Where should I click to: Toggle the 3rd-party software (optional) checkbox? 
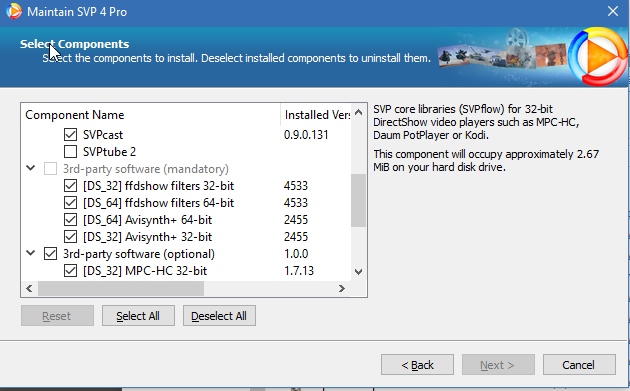[50, 254]
